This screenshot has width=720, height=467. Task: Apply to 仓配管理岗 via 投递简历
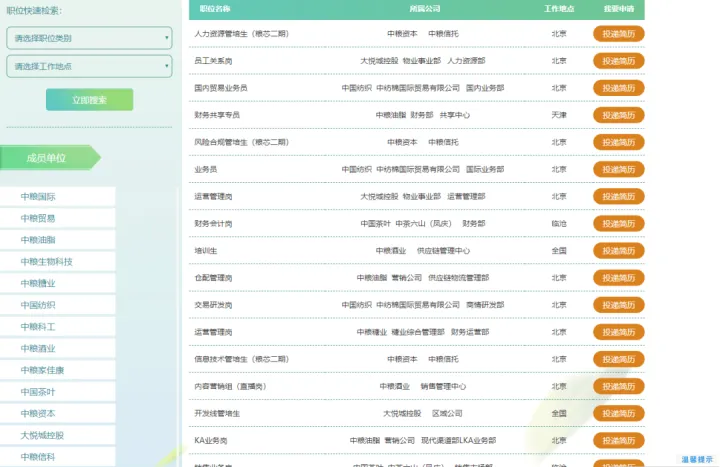[619, 278]
